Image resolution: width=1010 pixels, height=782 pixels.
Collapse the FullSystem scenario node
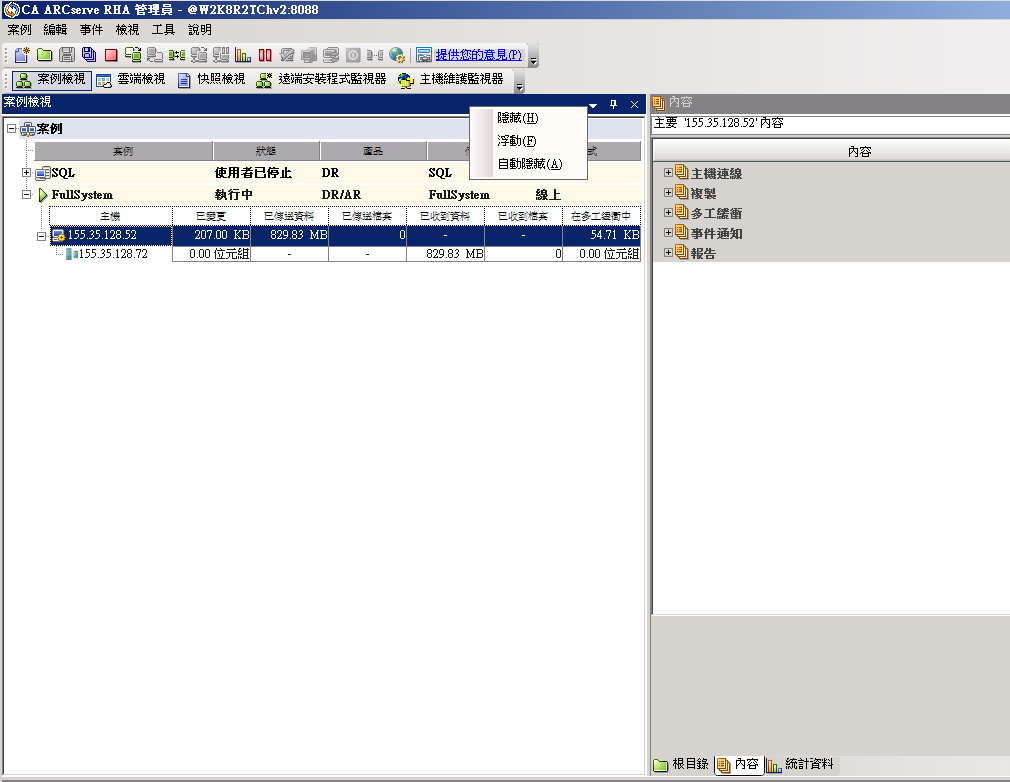click(x=27, y=195)
